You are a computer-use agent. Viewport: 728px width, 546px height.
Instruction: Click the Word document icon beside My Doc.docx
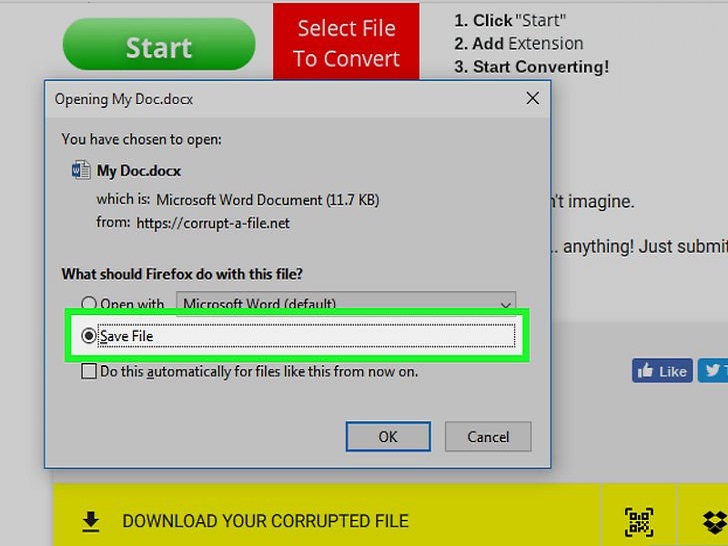click(x=81, y=170)
